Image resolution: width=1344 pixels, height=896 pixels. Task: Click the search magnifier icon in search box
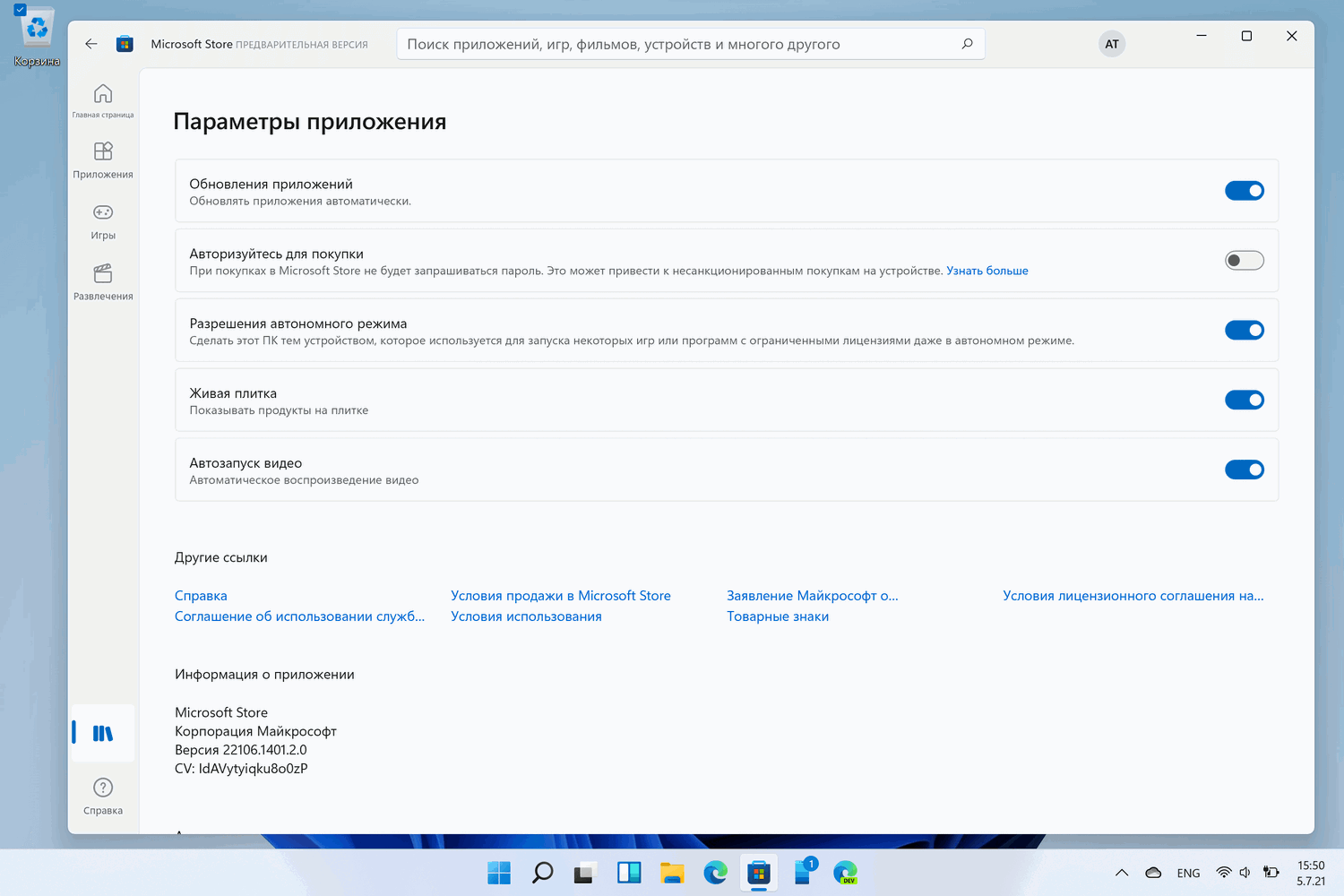(x=967, y=44)
